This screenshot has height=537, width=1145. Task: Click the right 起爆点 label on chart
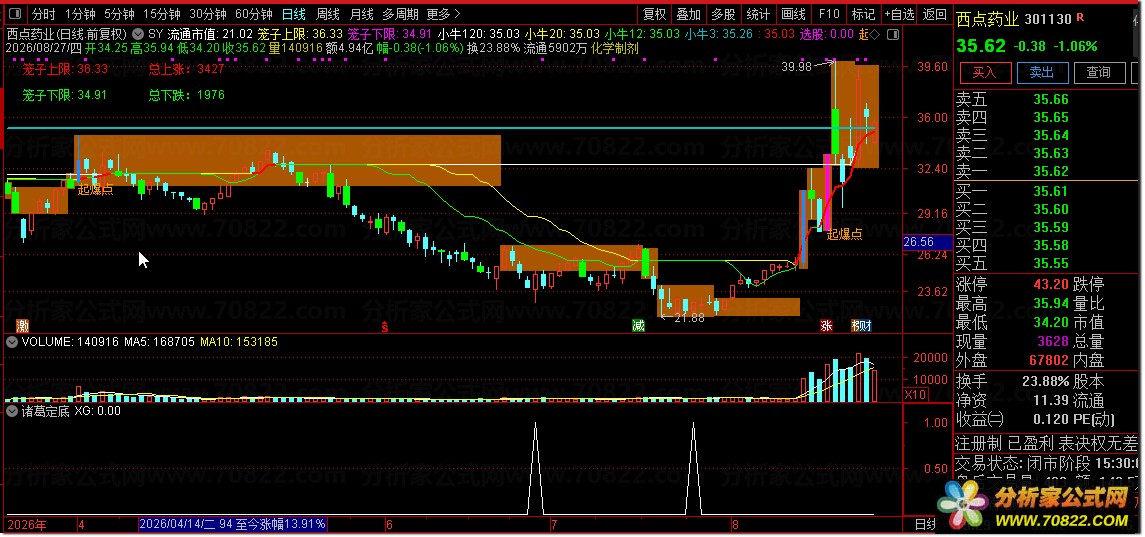844,235
